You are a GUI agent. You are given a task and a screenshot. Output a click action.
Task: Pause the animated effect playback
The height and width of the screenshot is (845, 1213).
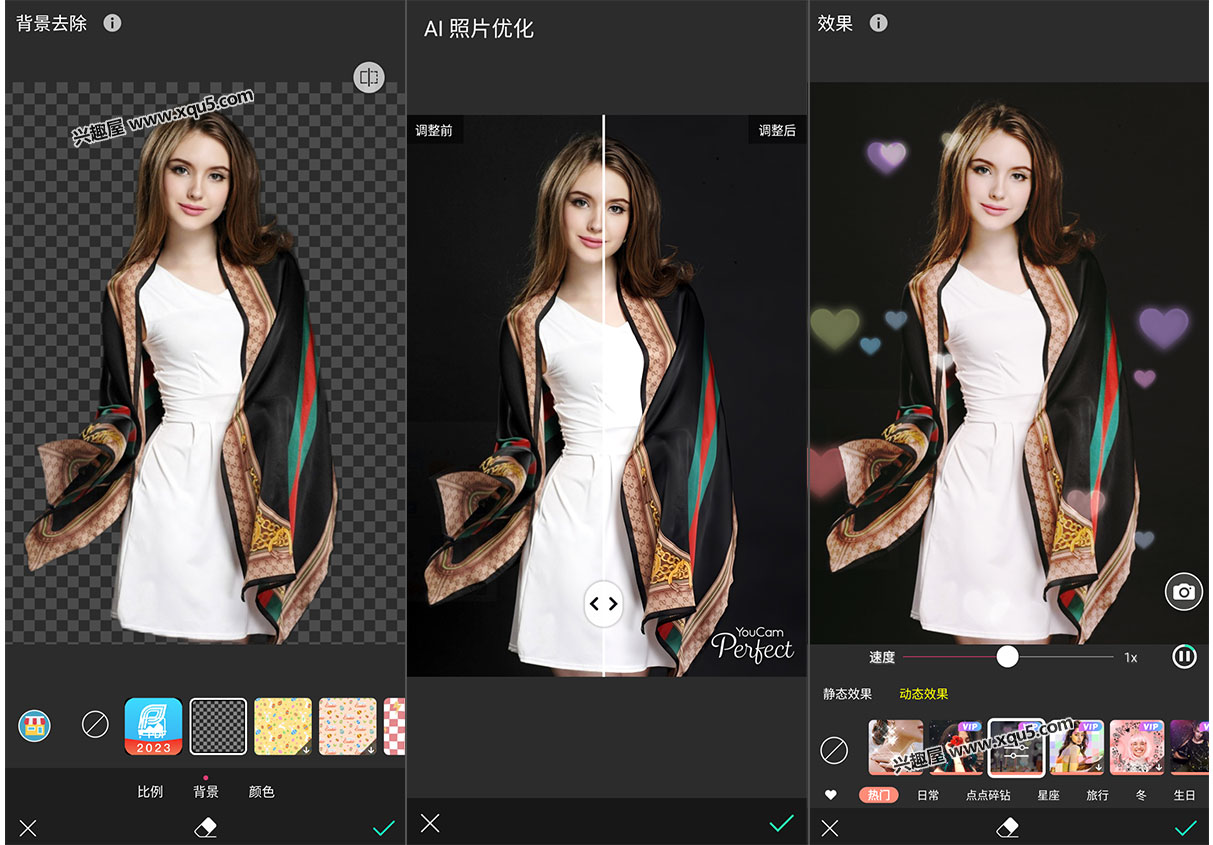point(1184,657)
